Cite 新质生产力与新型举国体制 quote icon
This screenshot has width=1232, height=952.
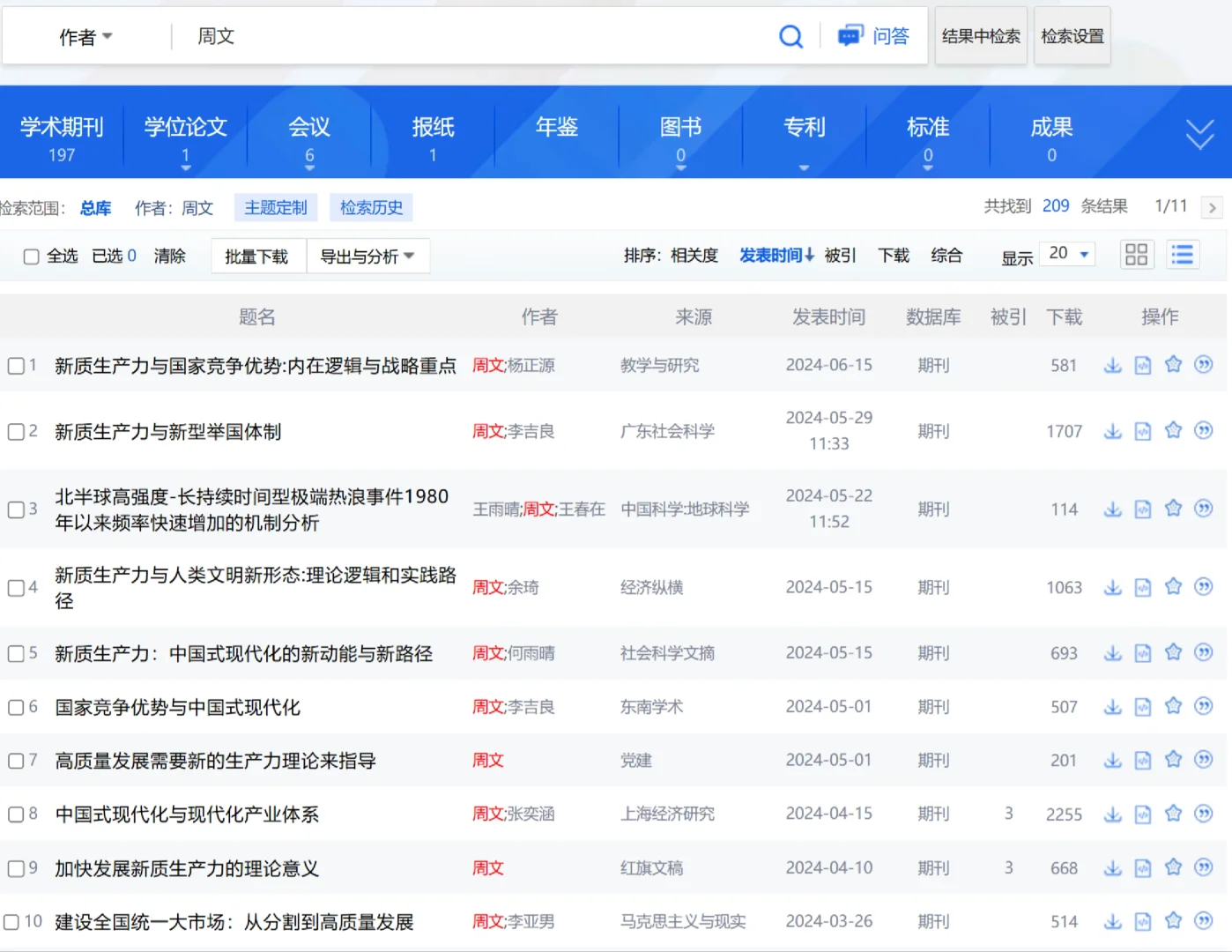[1203, 430]
